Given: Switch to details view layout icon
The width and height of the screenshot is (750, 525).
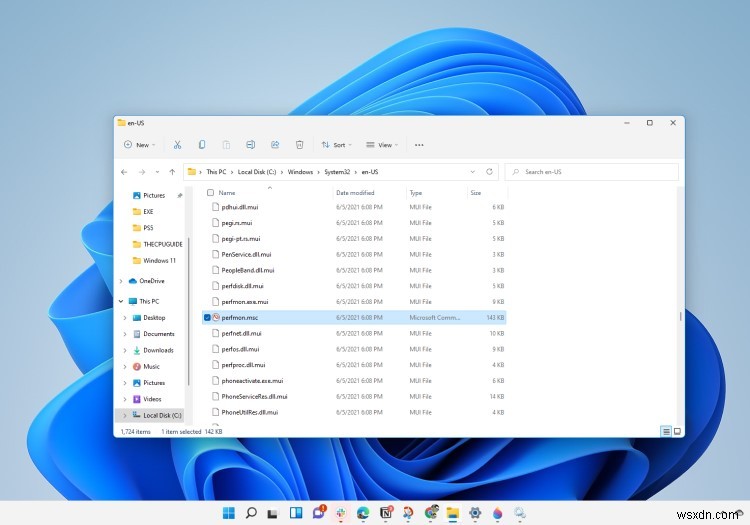Looking at the screenshot, I should click(x=666, y=431).
